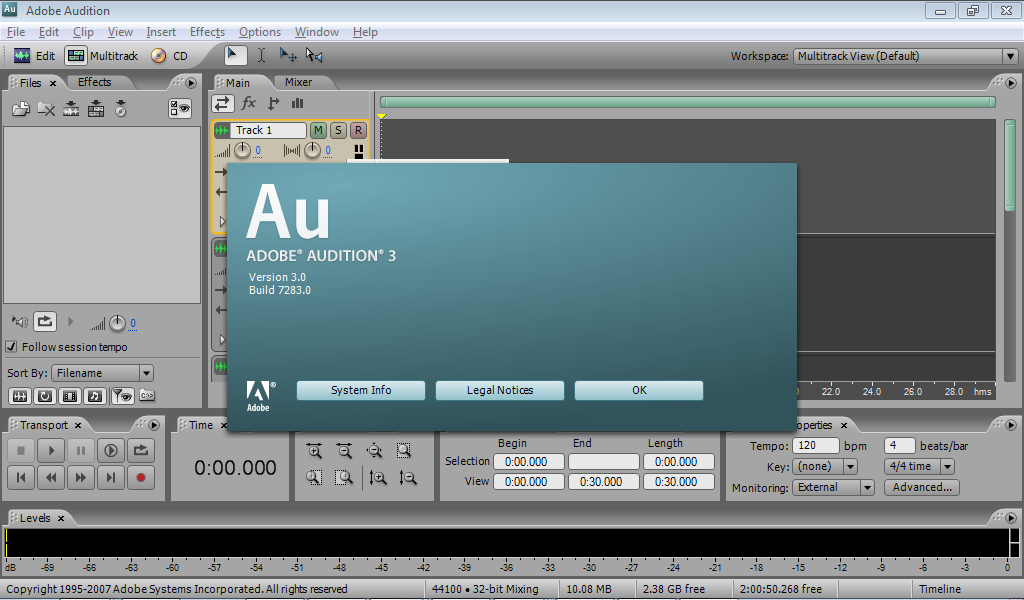Switch to the Effects panel tab

pyautogui.click(x=95, y=82)
